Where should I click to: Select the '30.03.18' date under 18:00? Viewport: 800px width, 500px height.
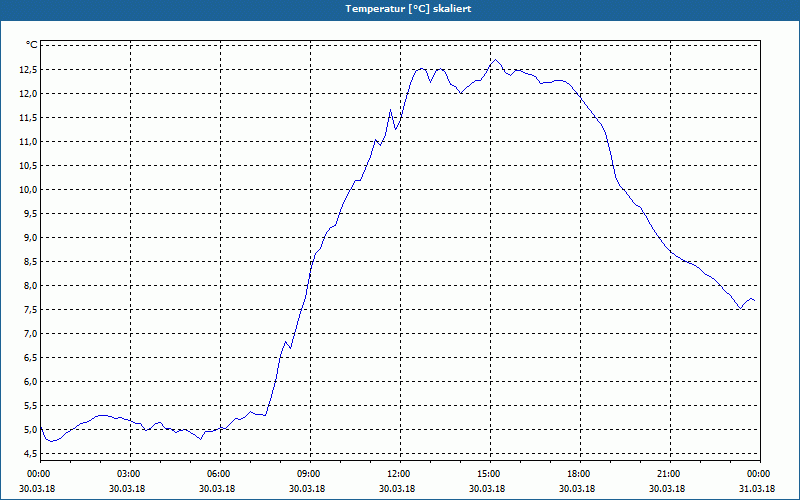point(577,488)
